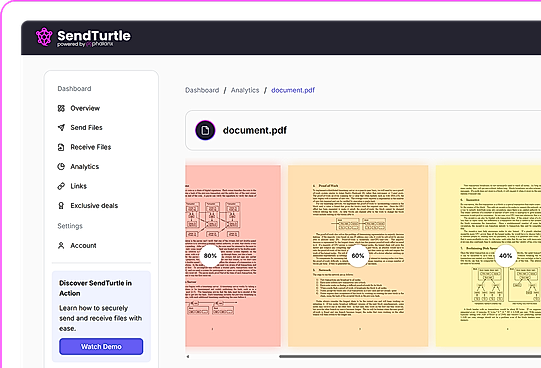Image resolution: width=541 pixels, height=368 pixels.
Task: Click the SendTurtle brand name
Action: 94,35
